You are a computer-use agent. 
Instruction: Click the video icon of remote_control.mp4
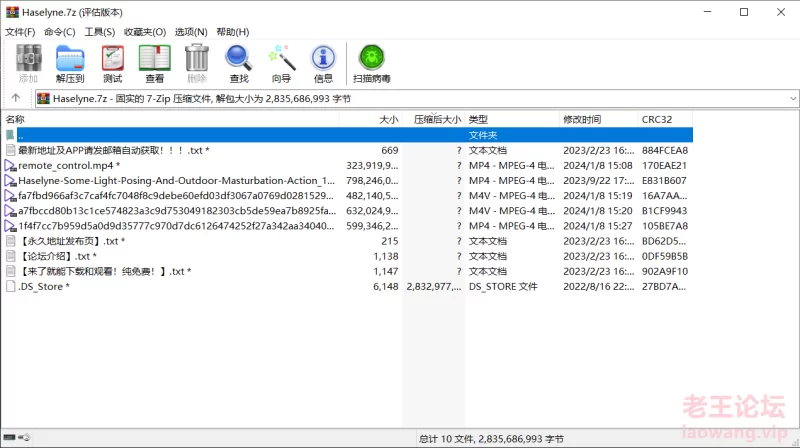coord(10,165)
